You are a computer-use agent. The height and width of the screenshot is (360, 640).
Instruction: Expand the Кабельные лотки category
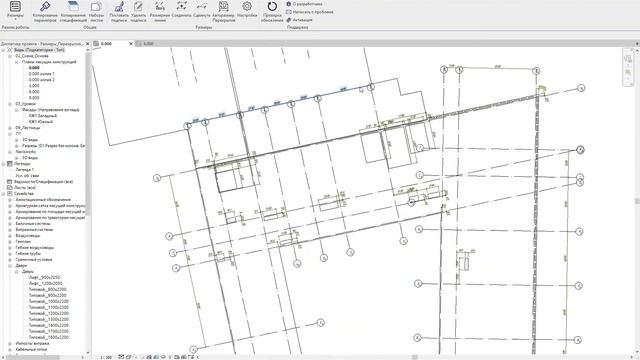coord(10,349)
